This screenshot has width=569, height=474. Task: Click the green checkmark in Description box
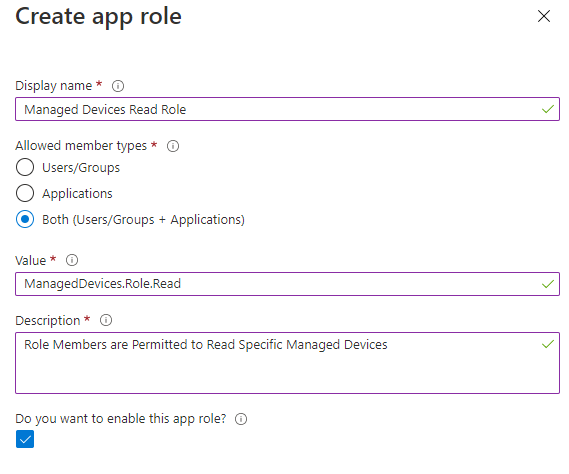click(548, 344)
